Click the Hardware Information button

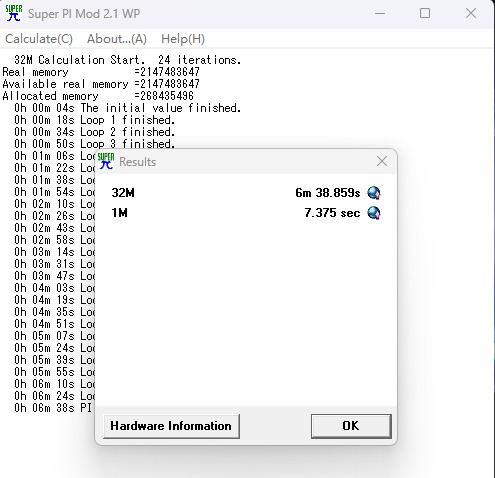coord(171,426)
